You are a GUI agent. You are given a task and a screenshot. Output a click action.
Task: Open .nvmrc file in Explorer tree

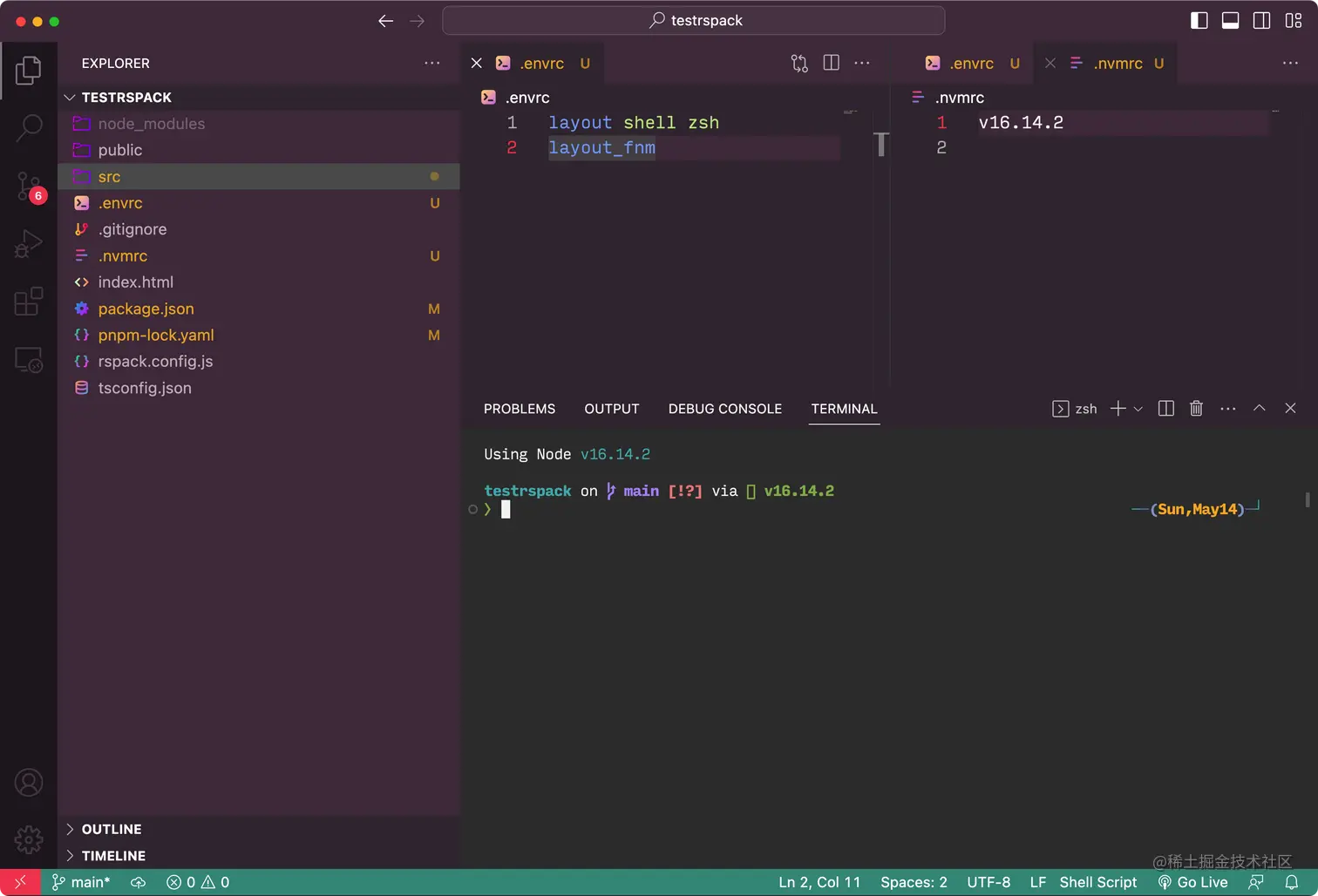coord(259,256)
